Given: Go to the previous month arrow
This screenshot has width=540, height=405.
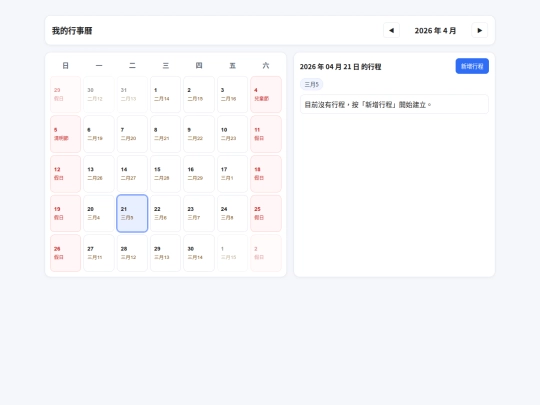Looking at the screenshot, I should [391, 30].
